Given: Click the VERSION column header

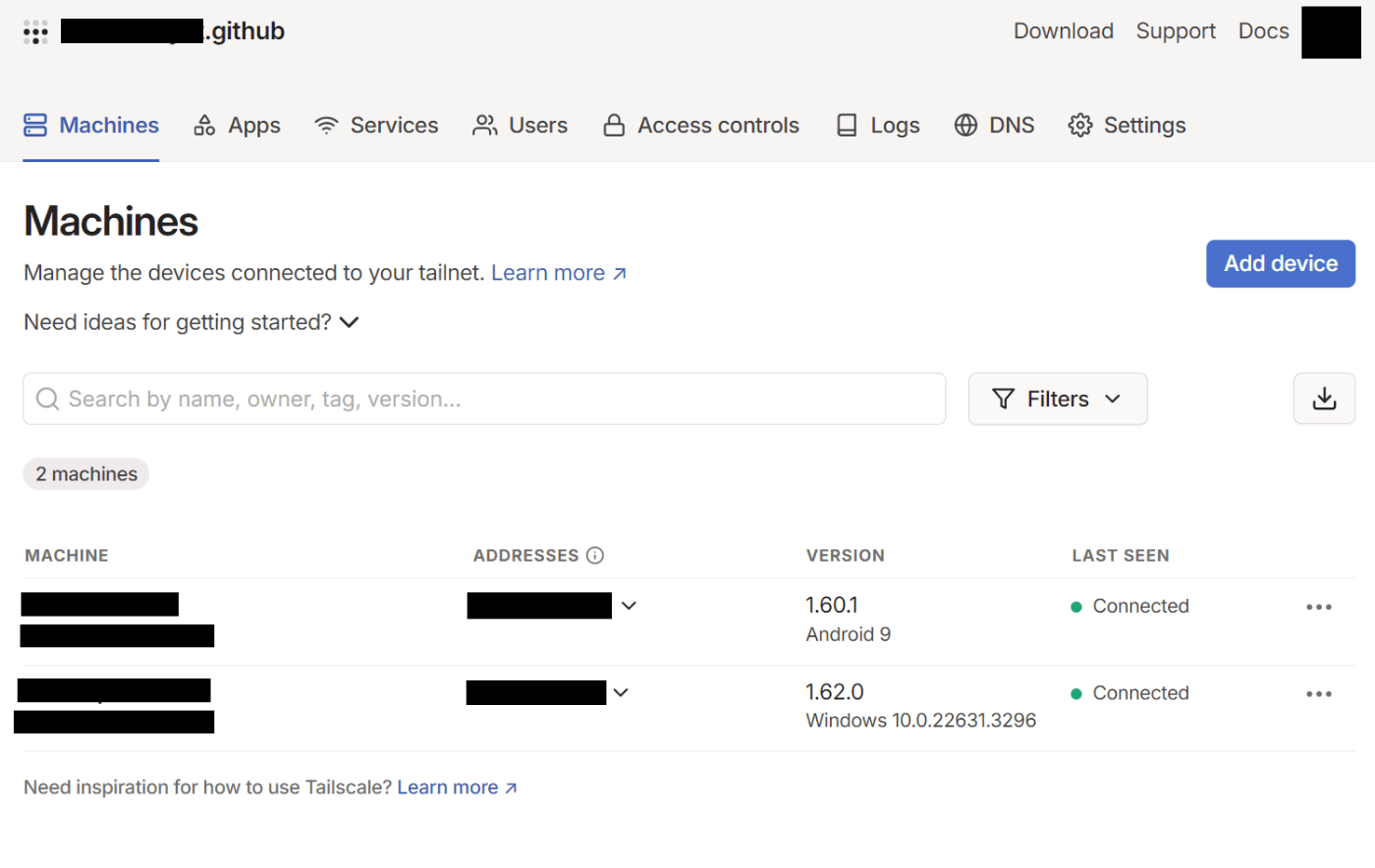Looking at the screenshot, I should pos(846,556).
